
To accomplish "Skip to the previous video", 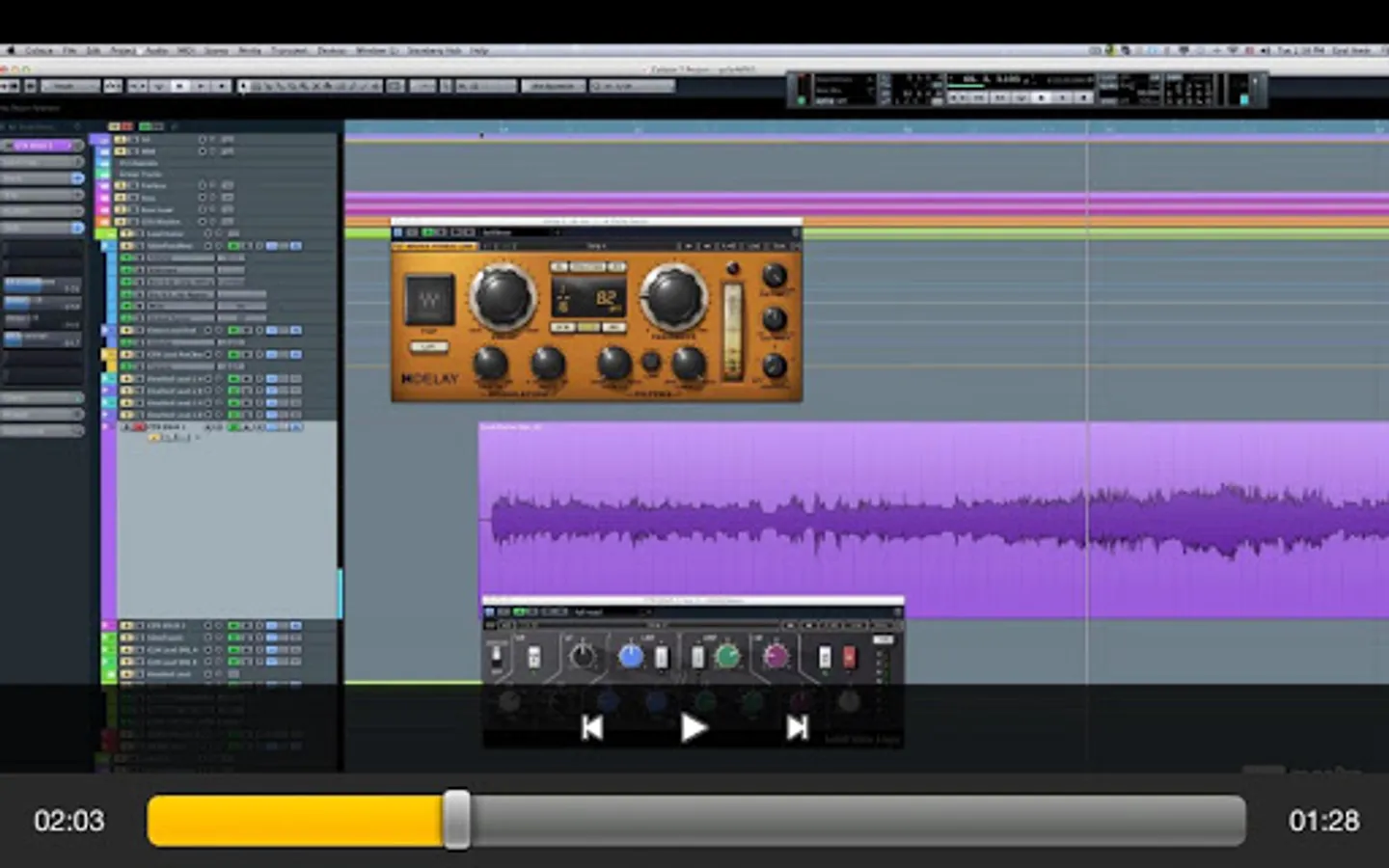I will tap(592, 728).
